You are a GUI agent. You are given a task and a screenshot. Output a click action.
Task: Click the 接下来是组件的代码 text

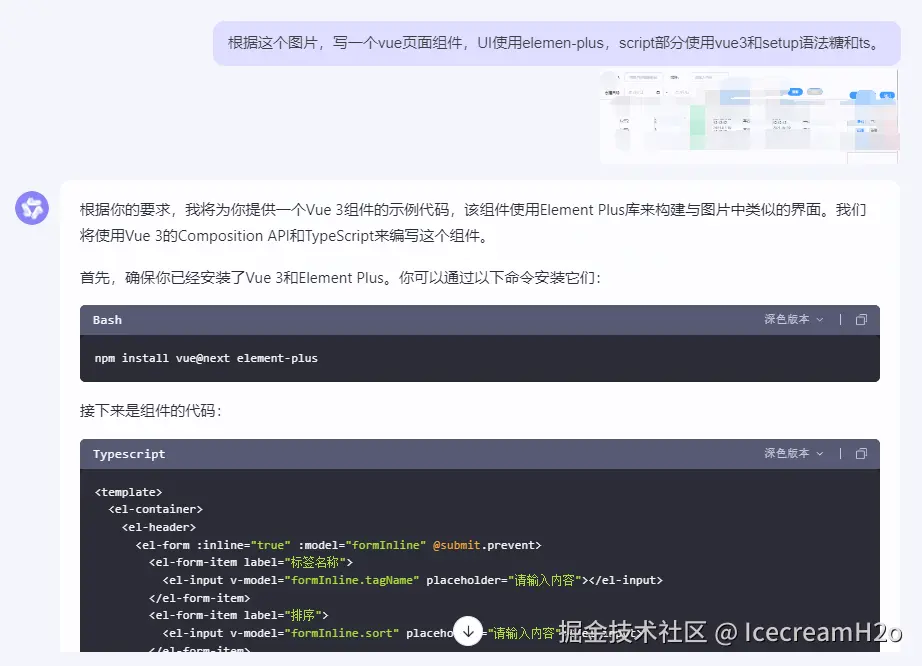(151, 410)
